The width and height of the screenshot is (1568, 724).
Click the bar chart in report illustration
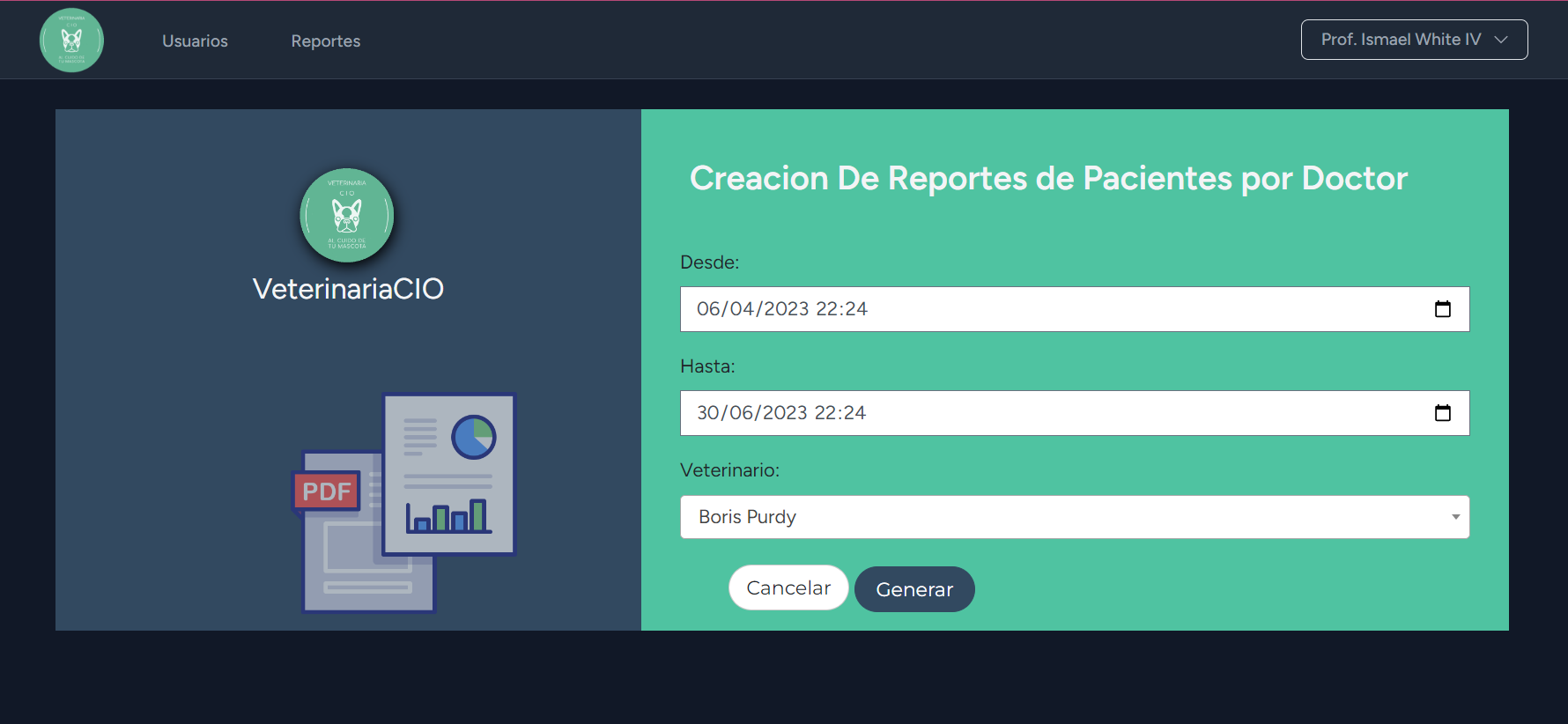[447, 516]
